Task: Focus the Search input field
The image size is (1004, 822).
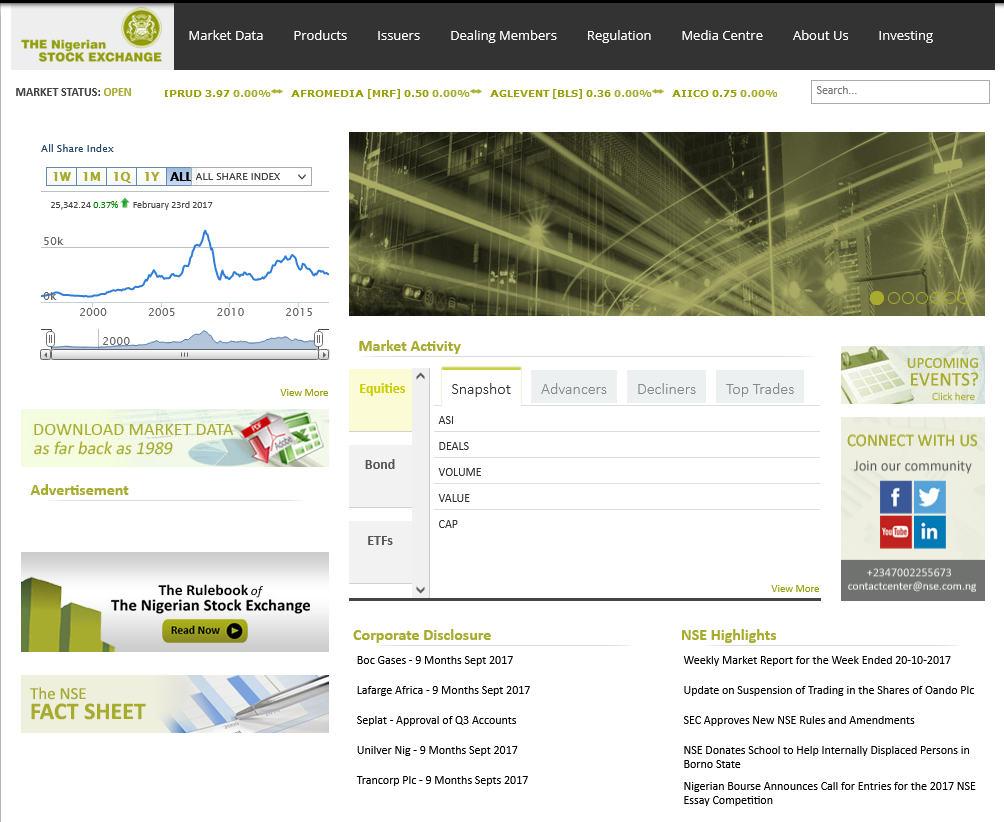Action: 900,92
